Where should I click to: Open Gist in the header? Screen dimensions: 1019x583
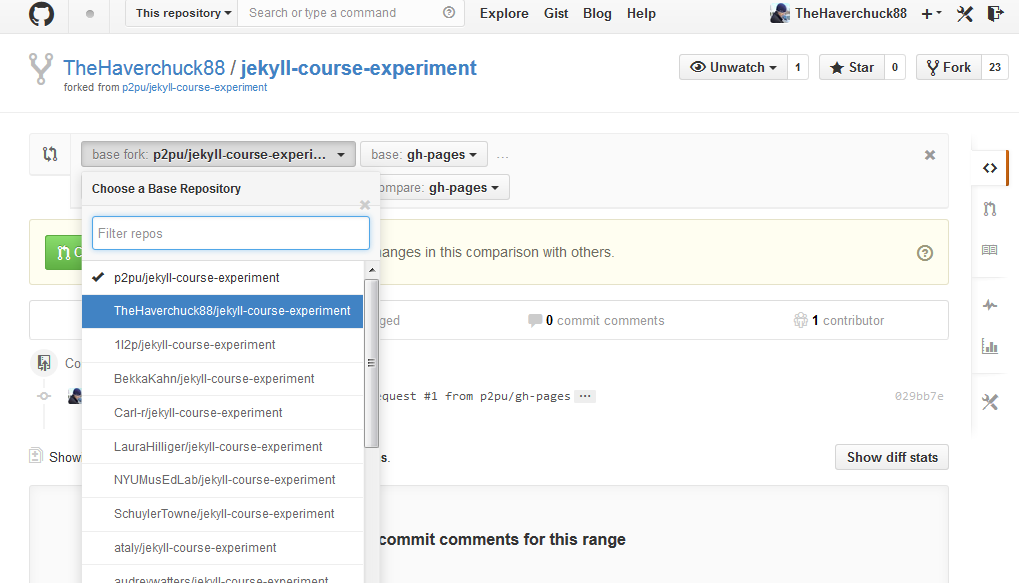[556, 14]
